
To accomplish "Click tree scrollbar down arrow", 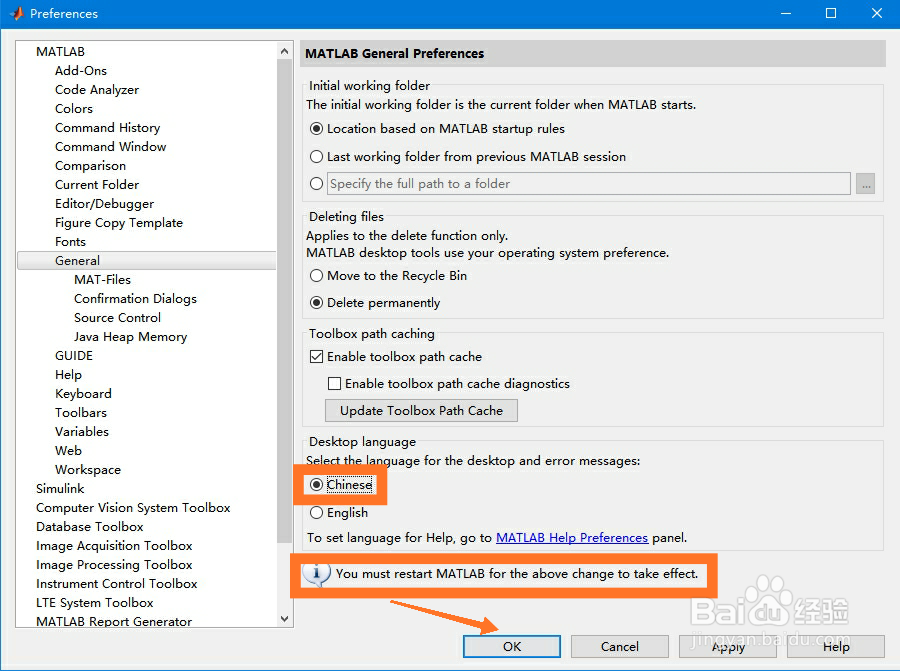I will click(x=285, y=619).
